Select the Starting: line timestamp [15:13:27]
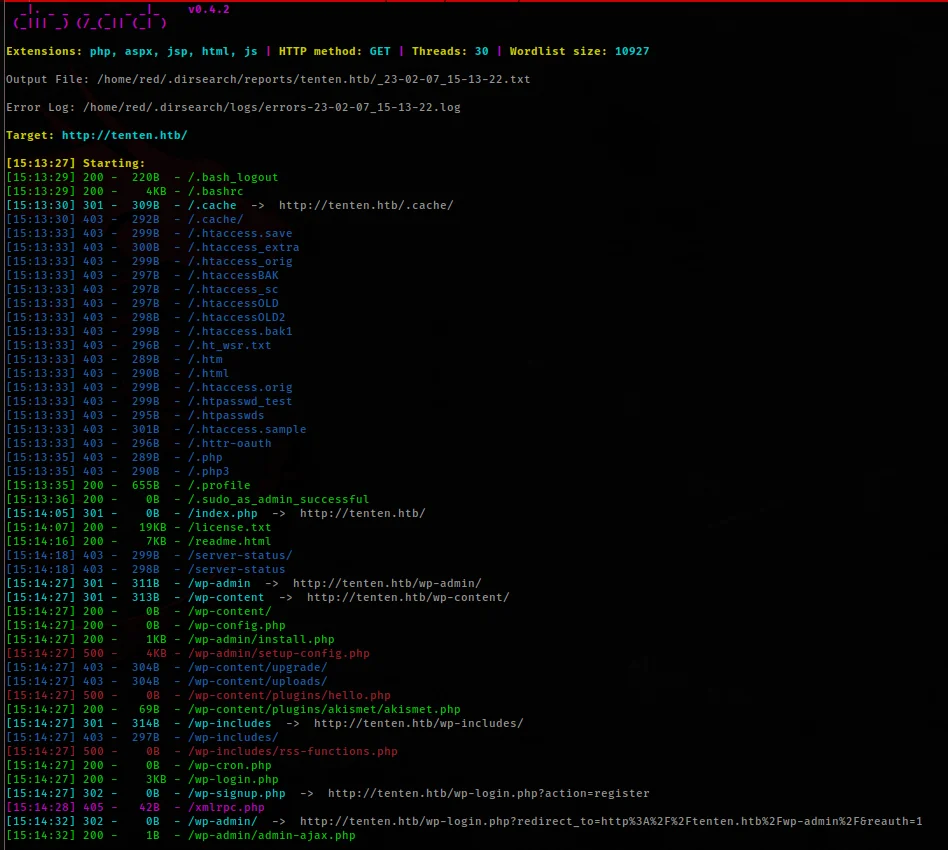The height and width of the screenshot is (850, 948). (x=41, y=163)
